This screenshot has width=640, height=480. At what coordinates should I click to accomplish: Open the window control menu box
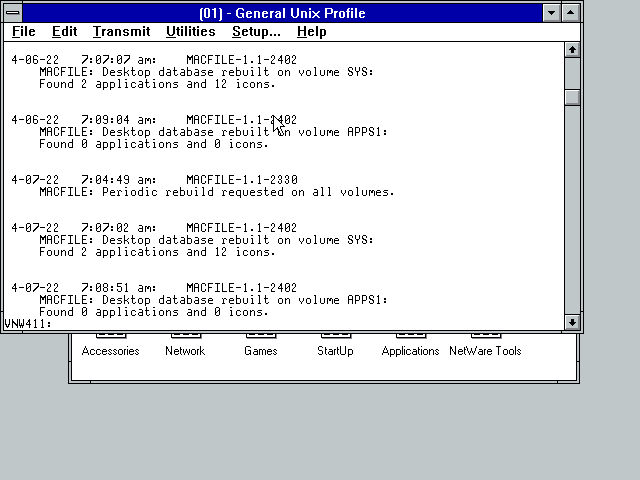[13, 13]
